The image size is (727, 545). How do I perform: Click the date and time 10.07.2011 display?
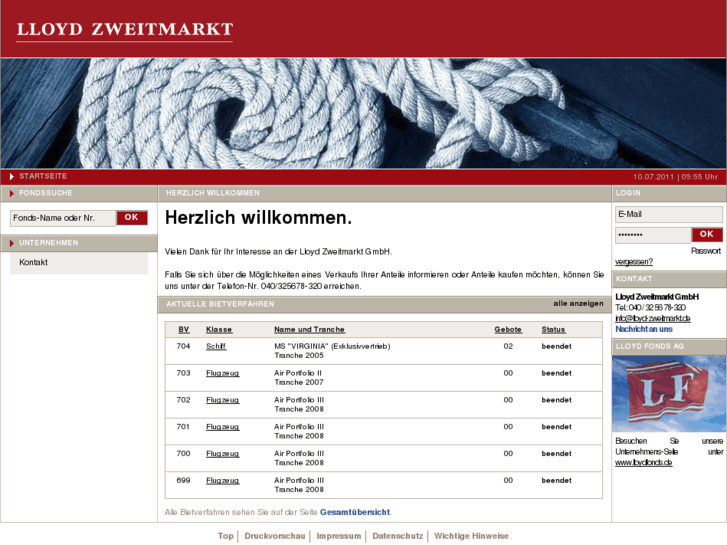[675, 177]
